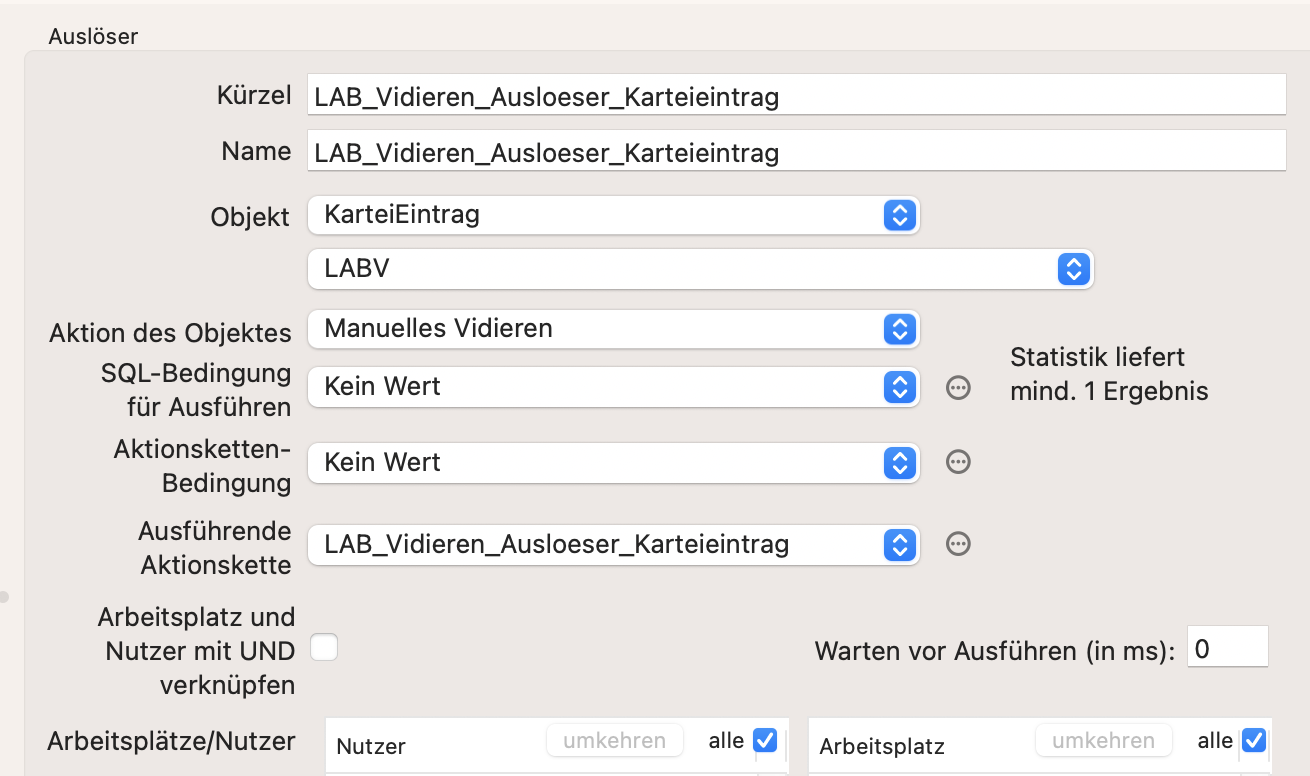The image size is (1310, 776).
Task: Open SQL-Bedingung 'Kein Wert' dropdown
Action: [613, 387]
